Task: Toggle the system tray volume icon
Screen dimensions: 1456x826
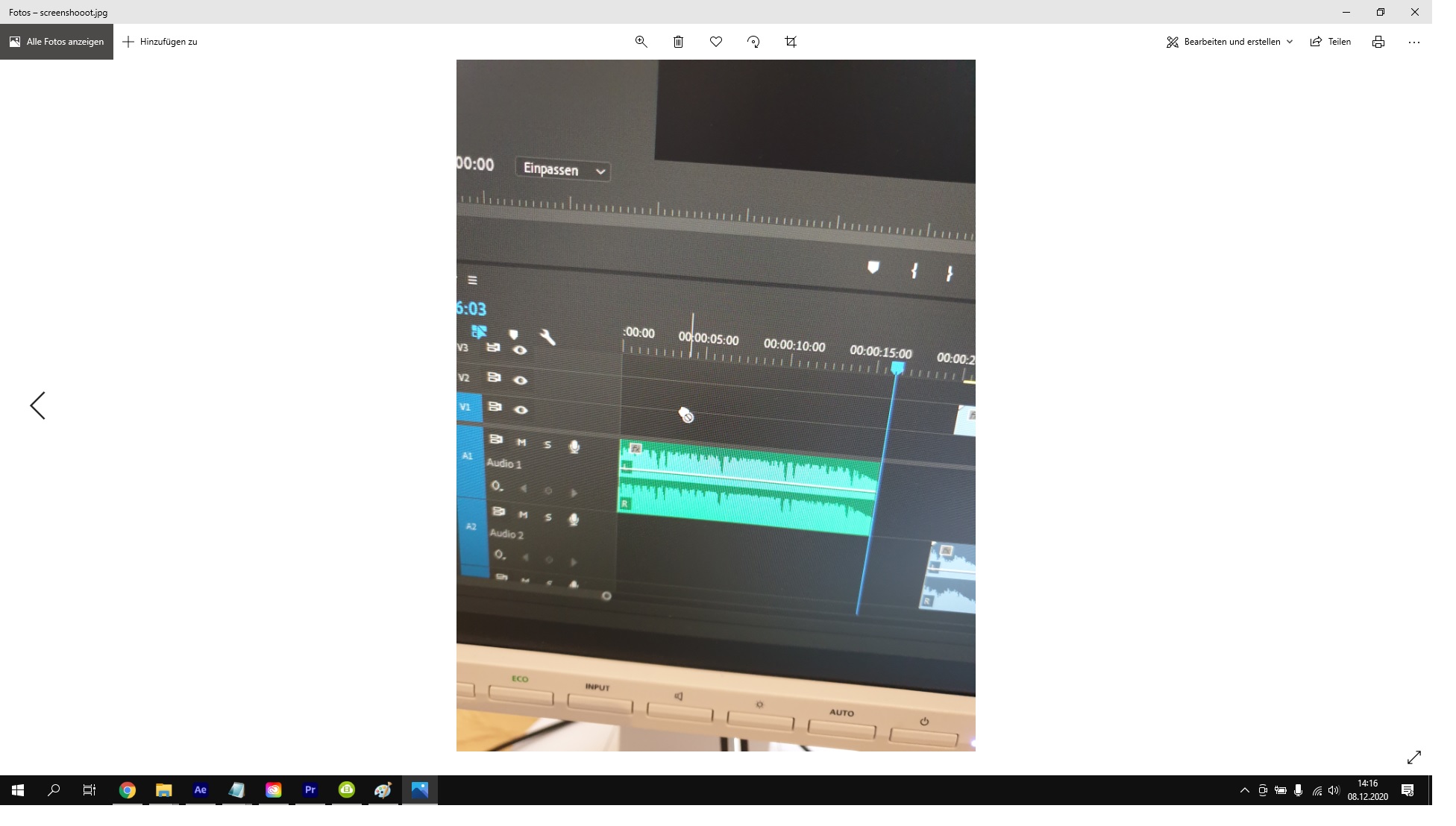Action: coord(1334,790)
